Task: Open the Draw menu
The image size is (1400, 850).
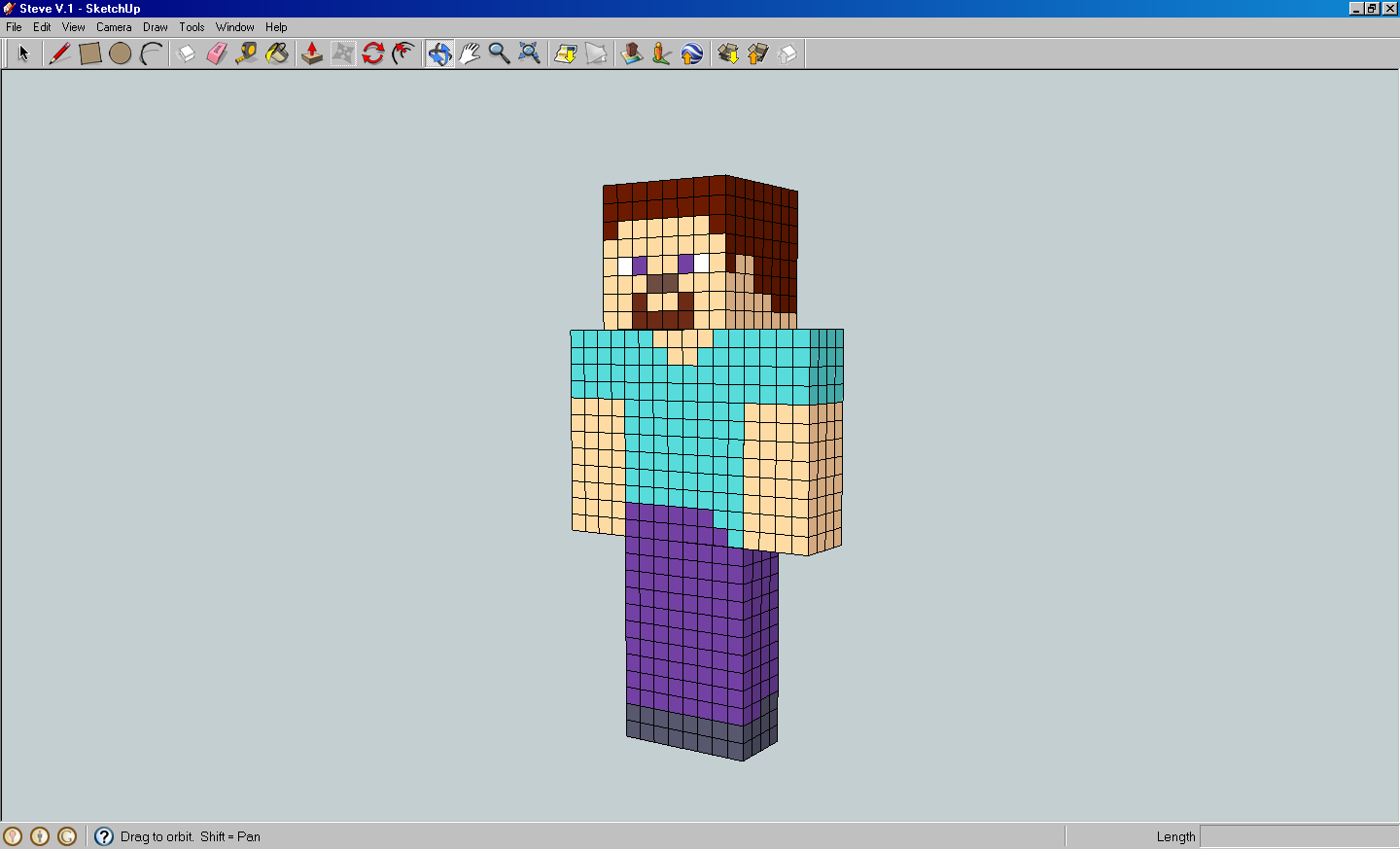Action: click(155, 27)
